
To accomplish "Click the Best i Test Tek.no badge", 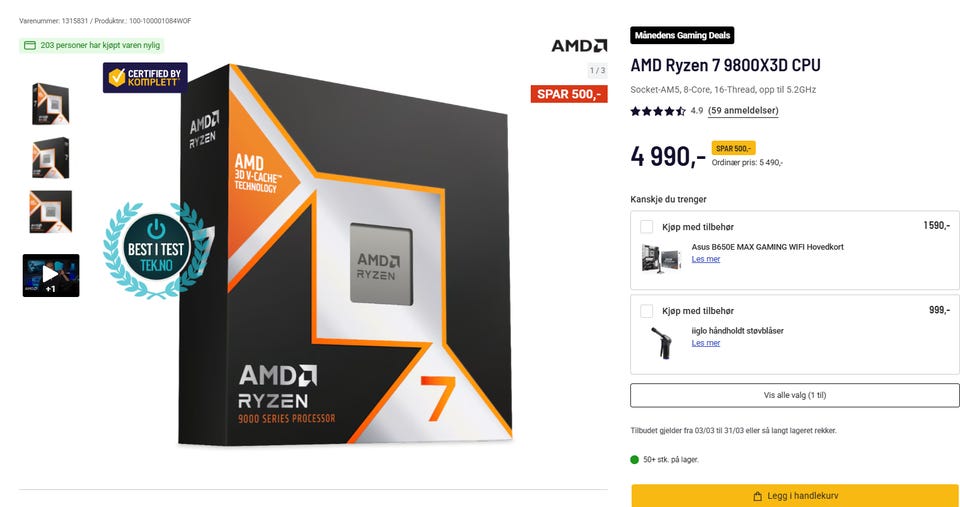I will click(x=156, y=250).
